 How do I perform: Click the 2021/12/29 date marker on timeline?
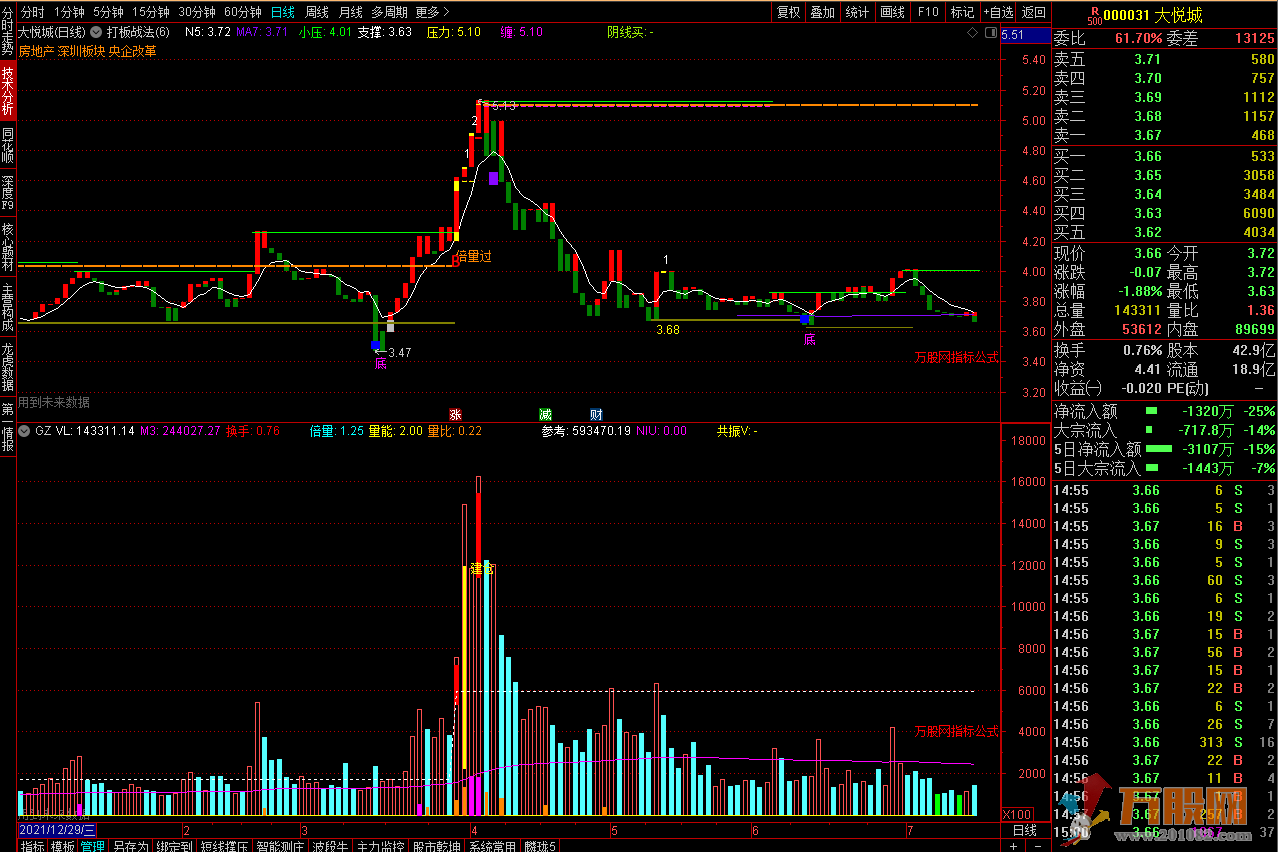coord(58,830)
